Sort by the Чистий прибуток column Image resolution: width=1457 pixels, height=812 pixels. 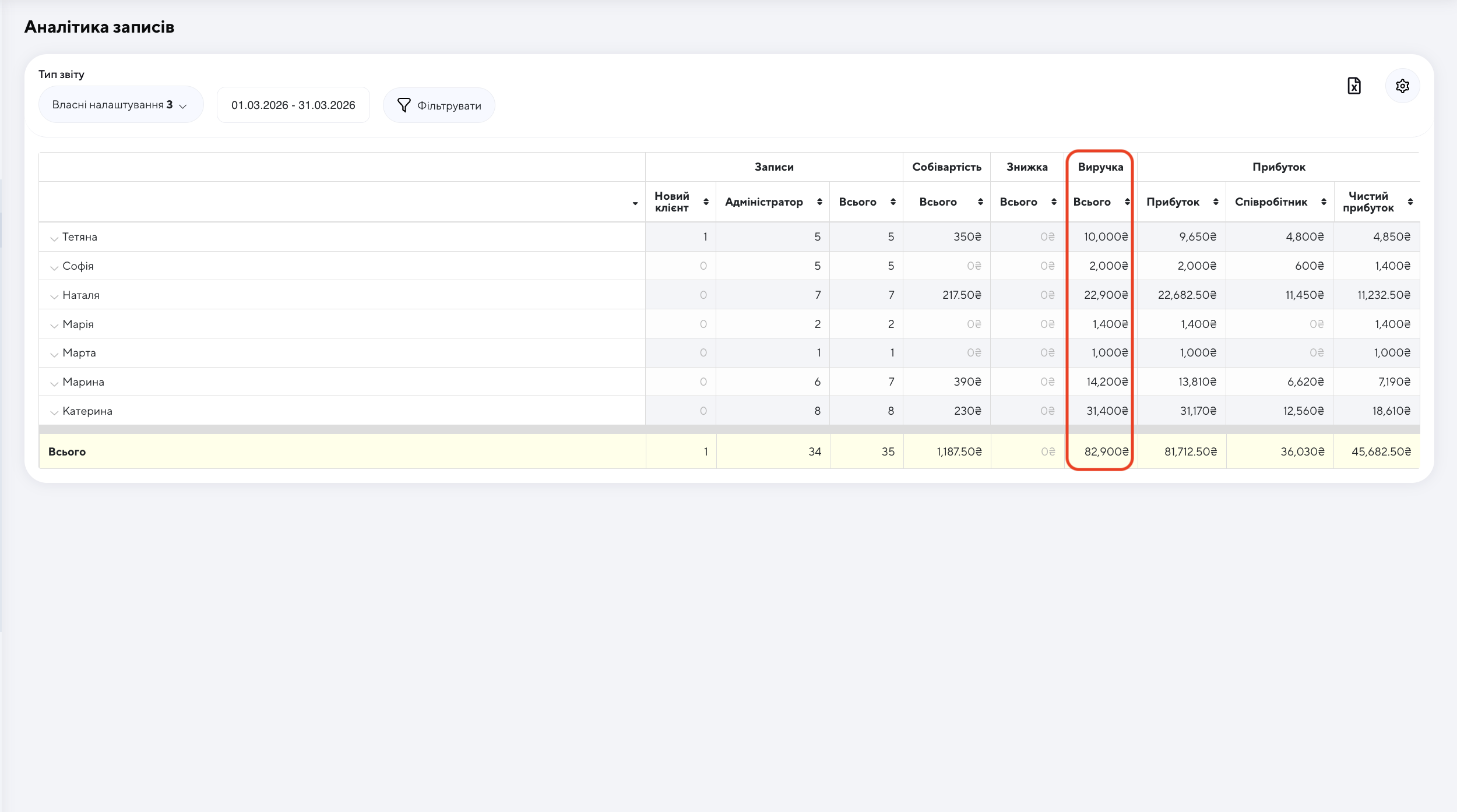point(1410,202)
